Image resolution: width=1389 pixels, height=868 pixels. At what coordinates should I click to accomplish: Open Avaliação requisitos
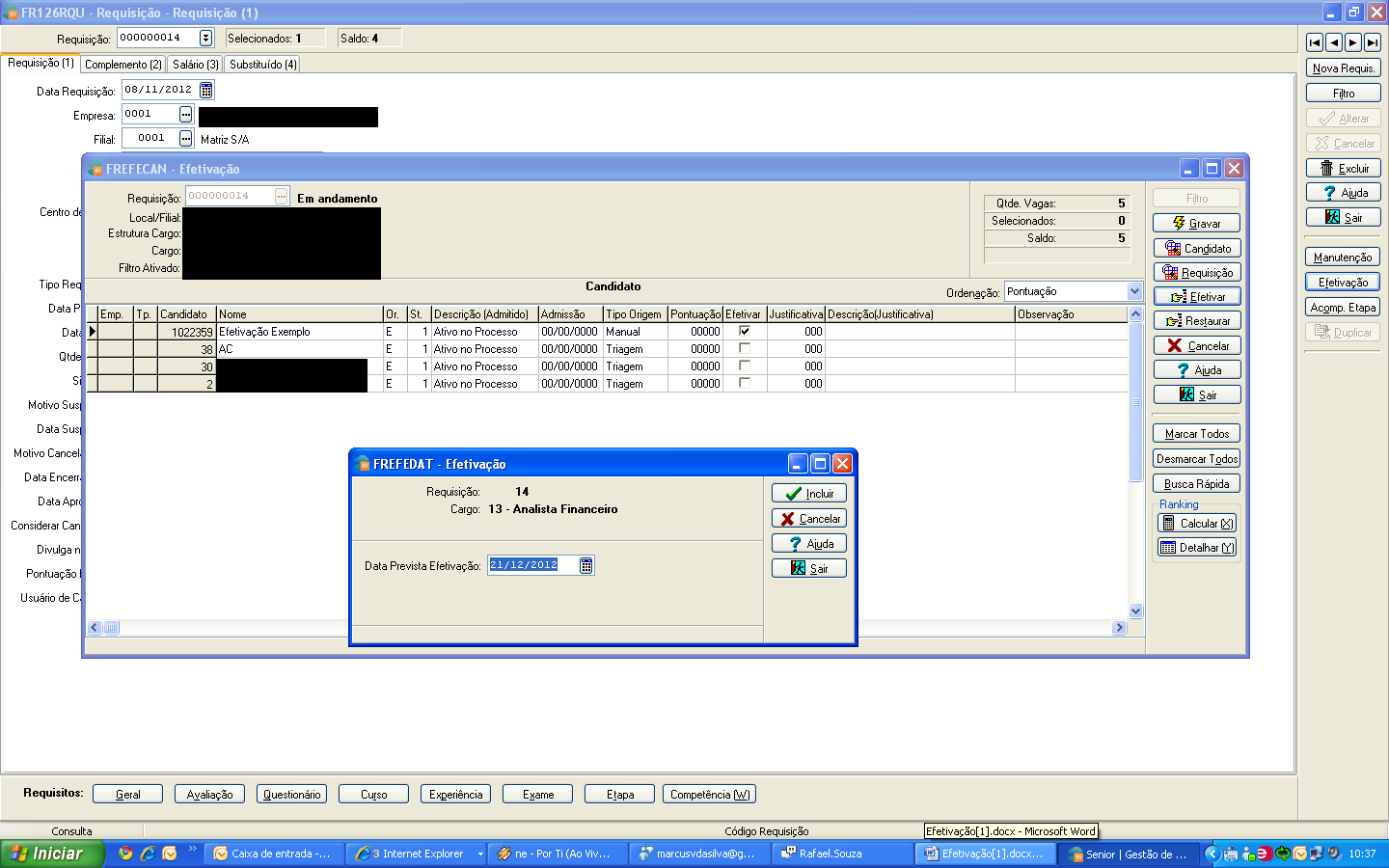click(x=209, y=794)
